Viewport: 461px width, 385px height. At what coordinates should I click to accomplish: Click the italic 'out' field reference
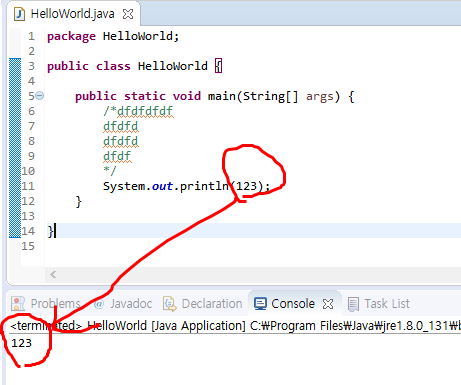click(x=162, y=186)
